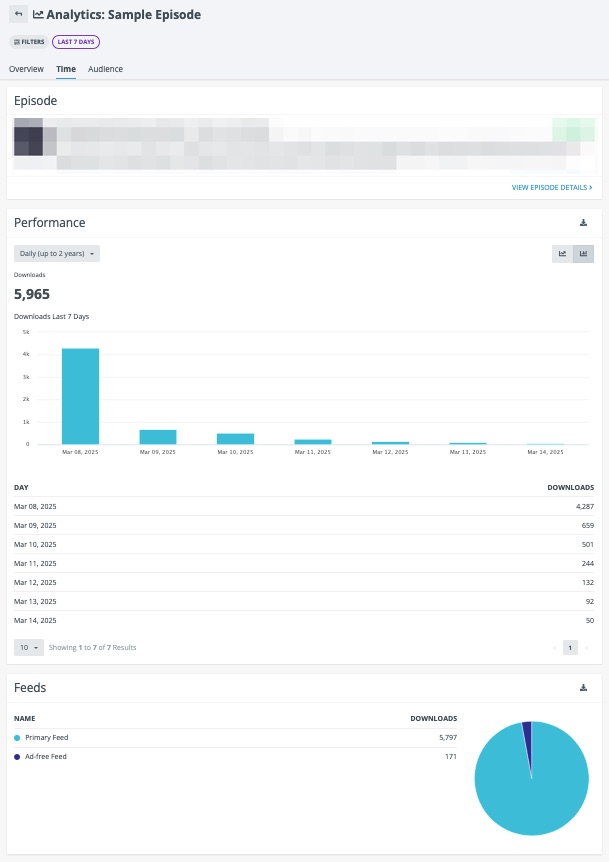Open the Daily (up to 2 years) dropdown
The width and height of the screenshot is (609, 862).
tap(57, 253)
